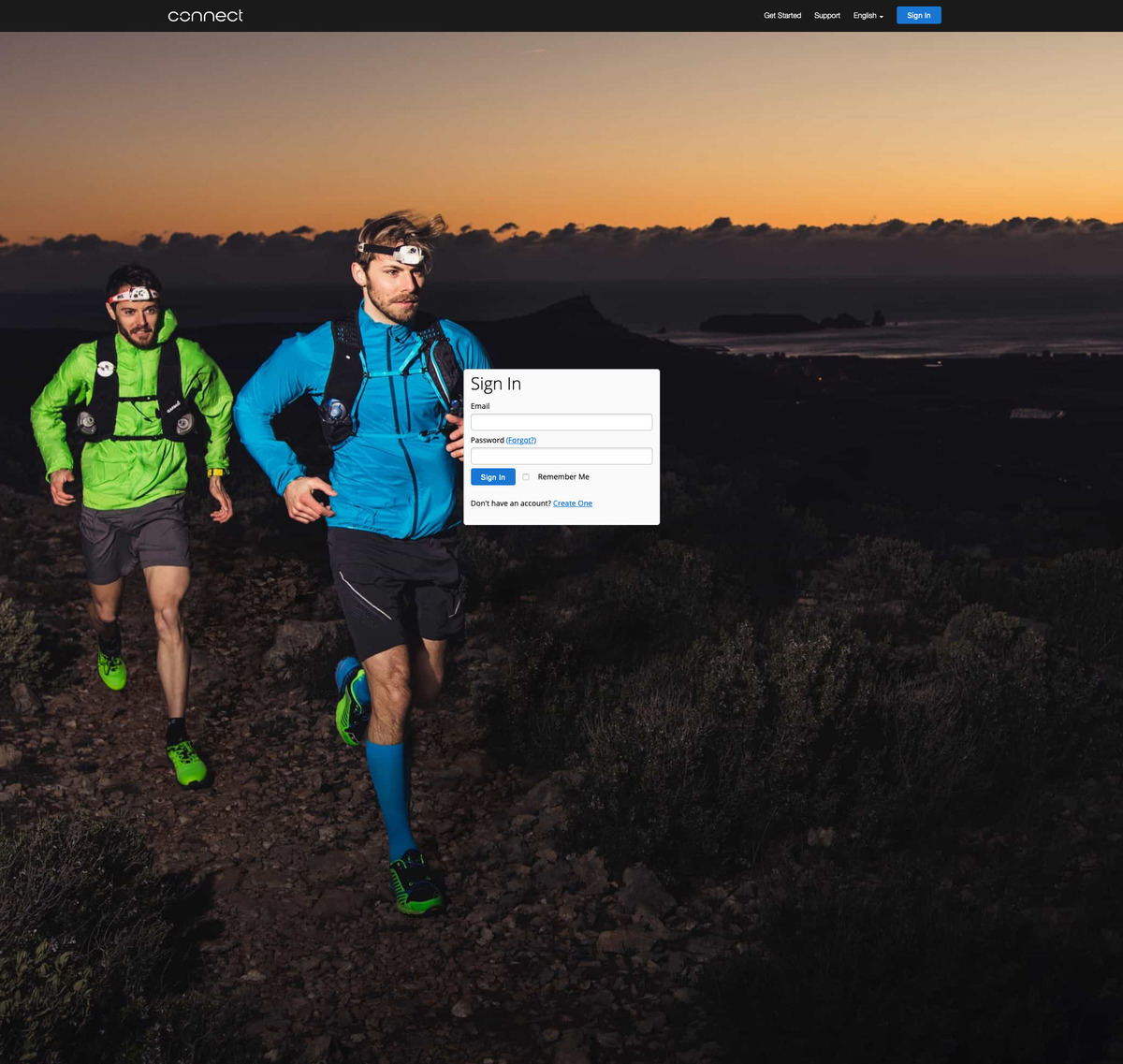Screen dimensions: 1123x1064
Task: Focus the Email input field
Action: point(561,422)
